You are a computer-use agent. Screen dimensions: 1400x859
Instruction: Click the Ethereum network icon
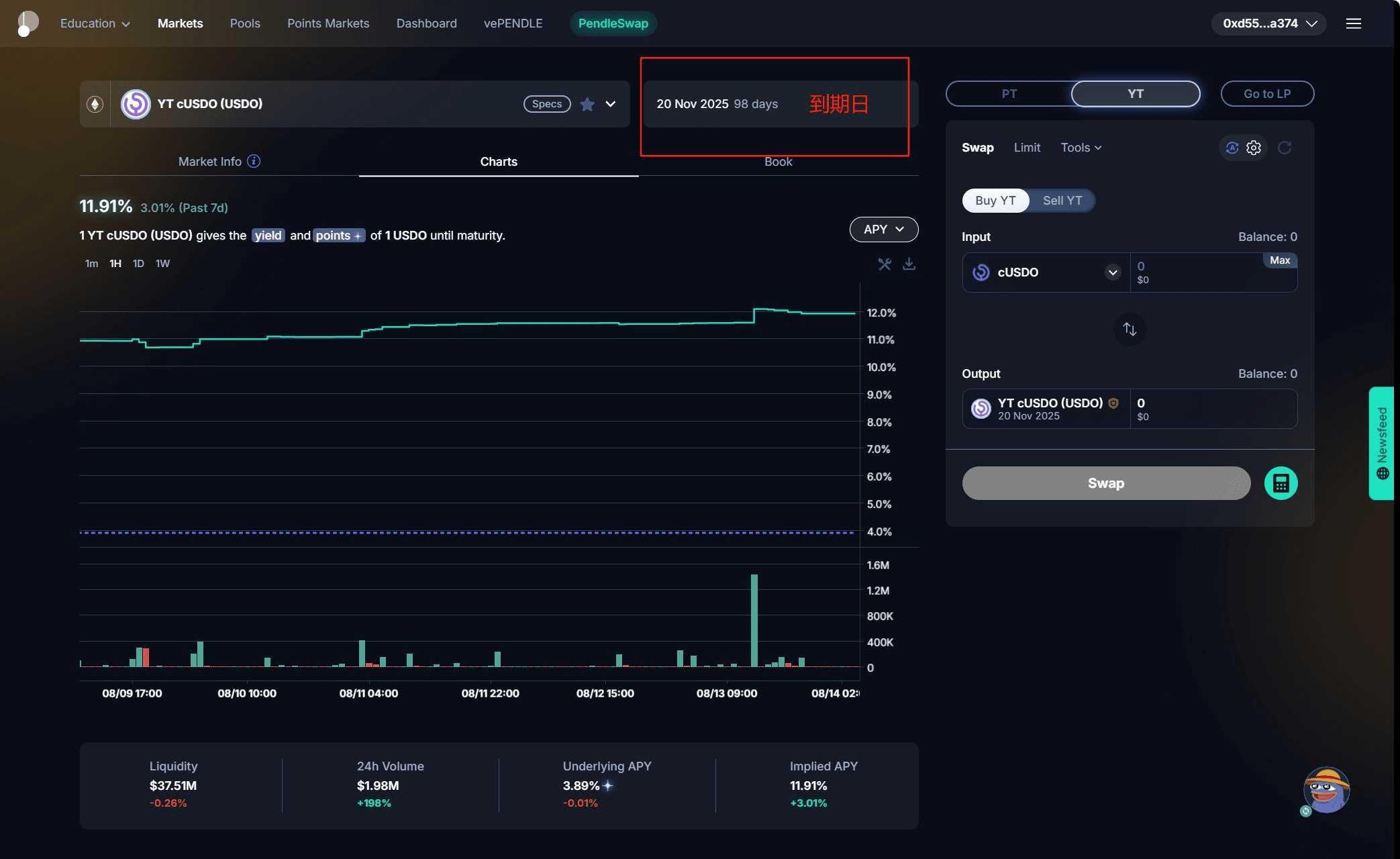point(95,104)
